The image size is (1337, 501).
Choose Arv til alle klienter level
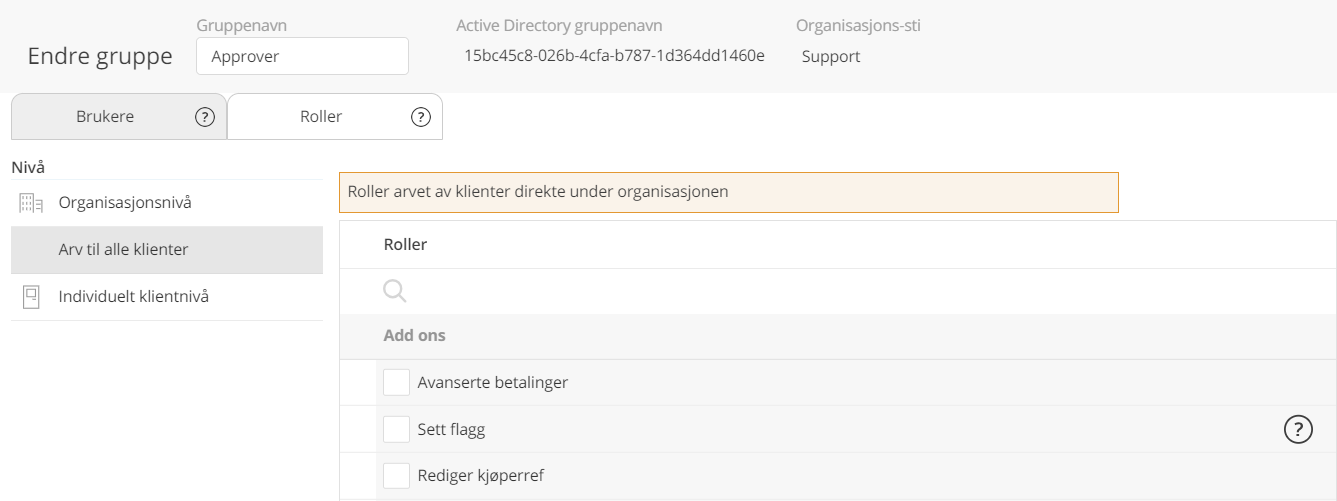coord(167,250)
